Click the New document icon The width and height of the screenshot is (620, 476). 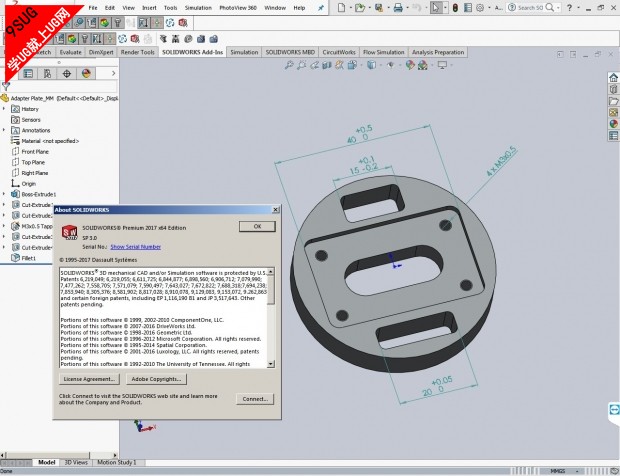coord(341,7)
